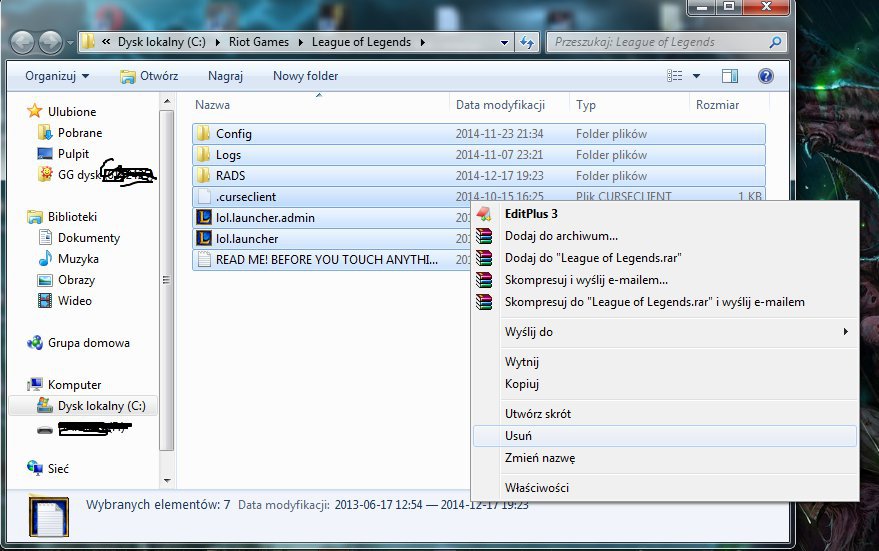Choose Zmień nazwę in the context menu
This screenshot has height=551, width=879.
pyautogui.click(x=665, y=458)
